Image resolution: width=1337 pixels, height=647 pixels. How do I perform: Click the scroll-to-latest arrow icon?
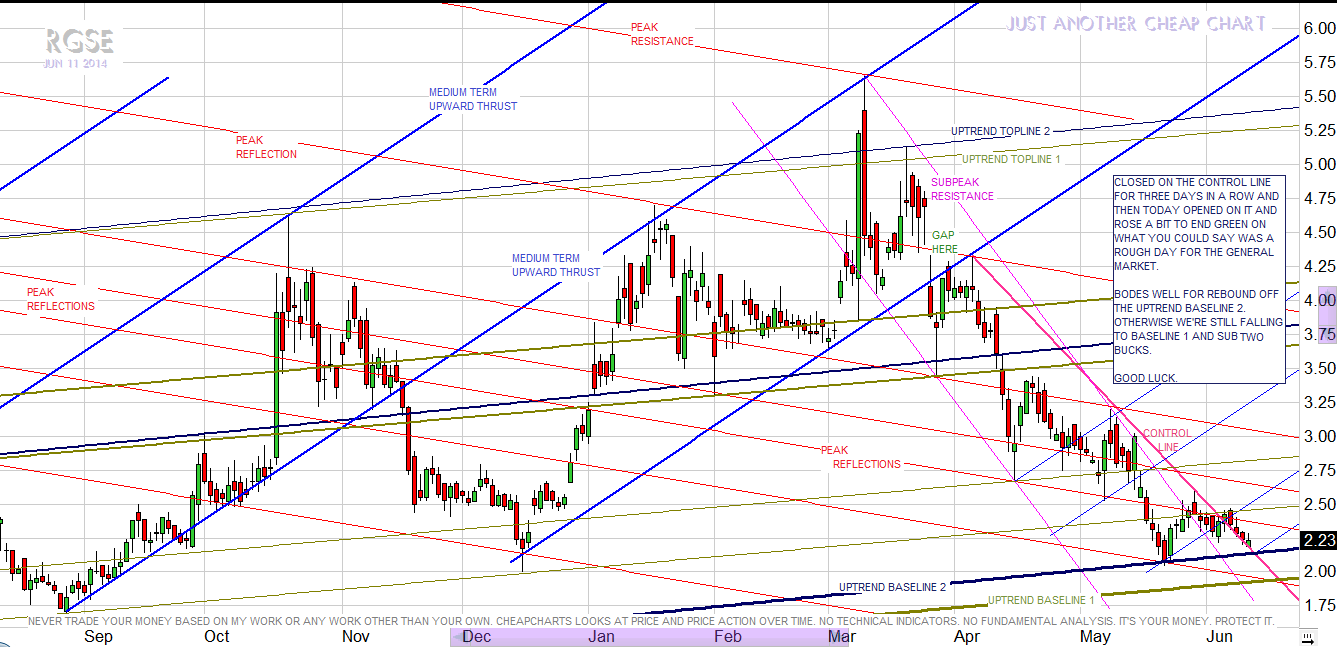point(1306,637)
